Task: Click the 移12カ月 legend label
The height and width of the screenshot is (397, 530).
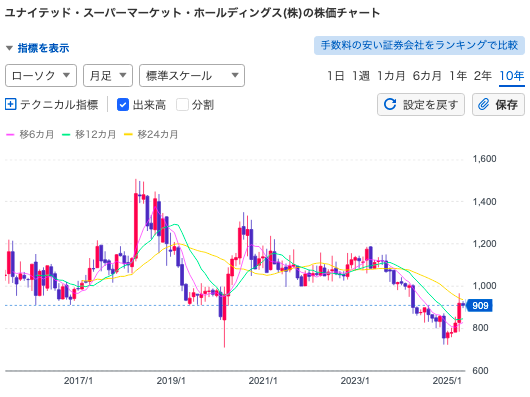Action: 96,134
